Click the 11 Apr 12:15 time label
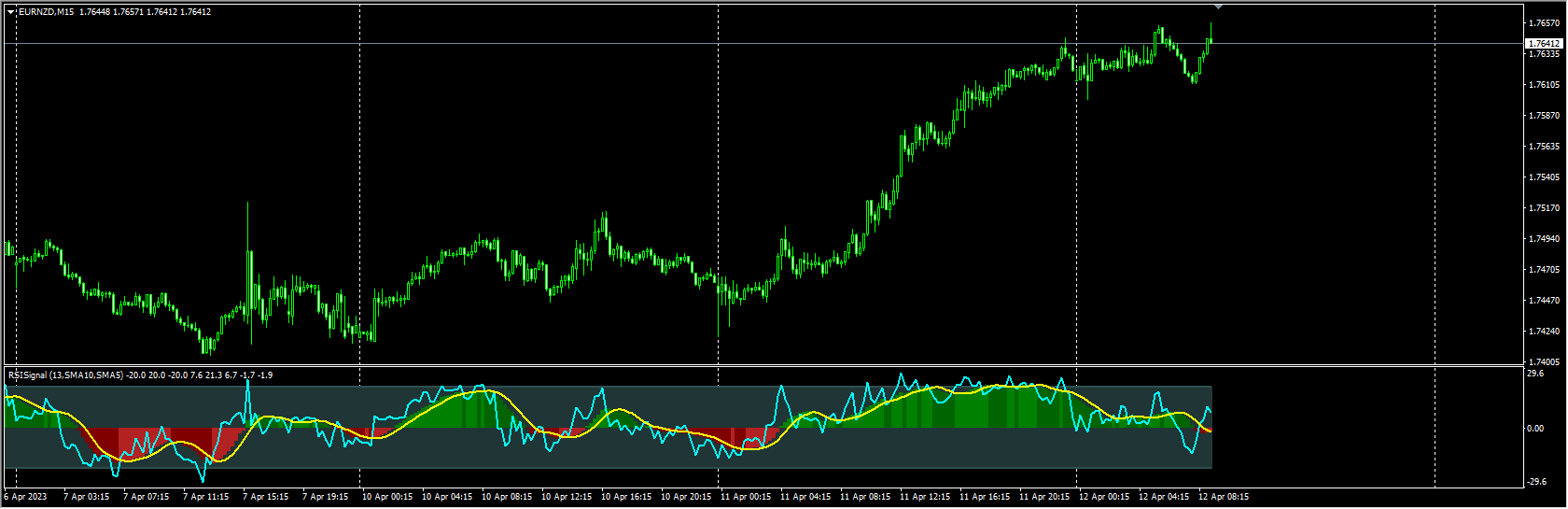This screenshot has height=509, width=1568. click(x=925, y=497)
